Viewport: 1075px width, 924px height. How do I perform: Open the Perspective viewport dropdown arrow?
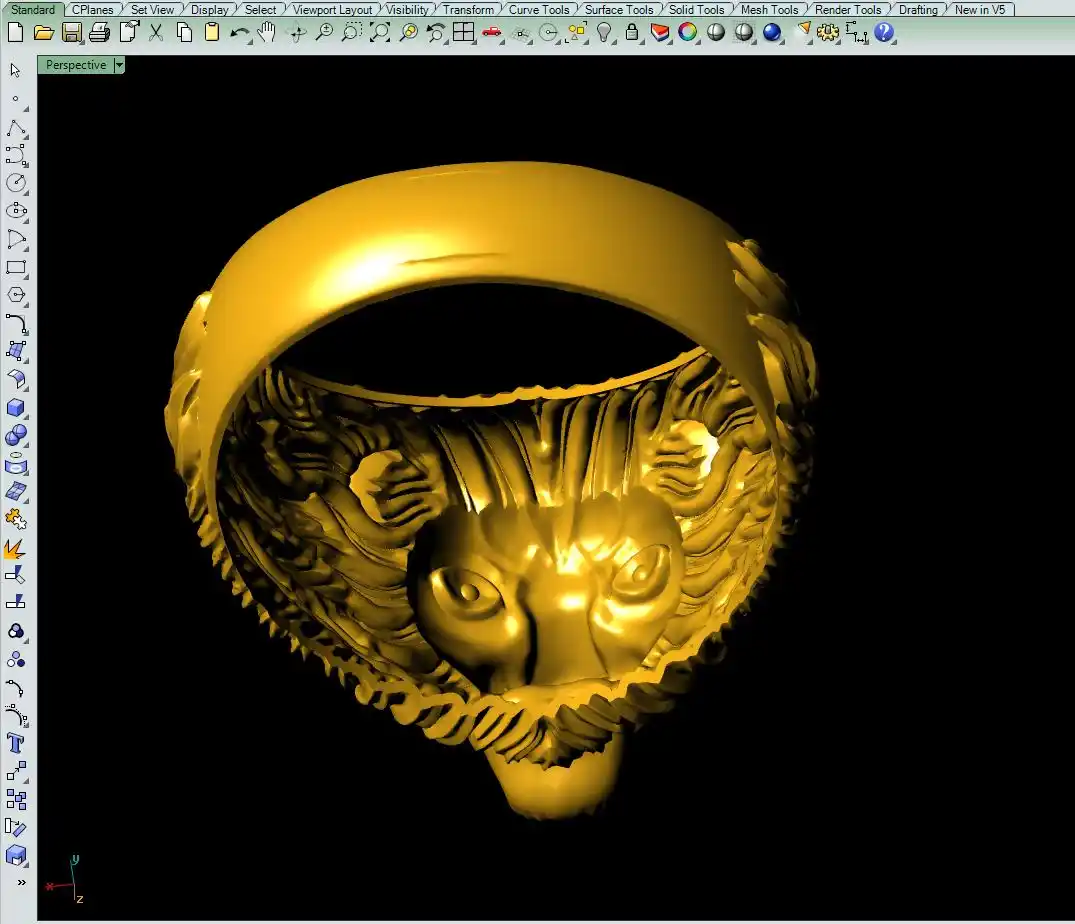(119, 65)
